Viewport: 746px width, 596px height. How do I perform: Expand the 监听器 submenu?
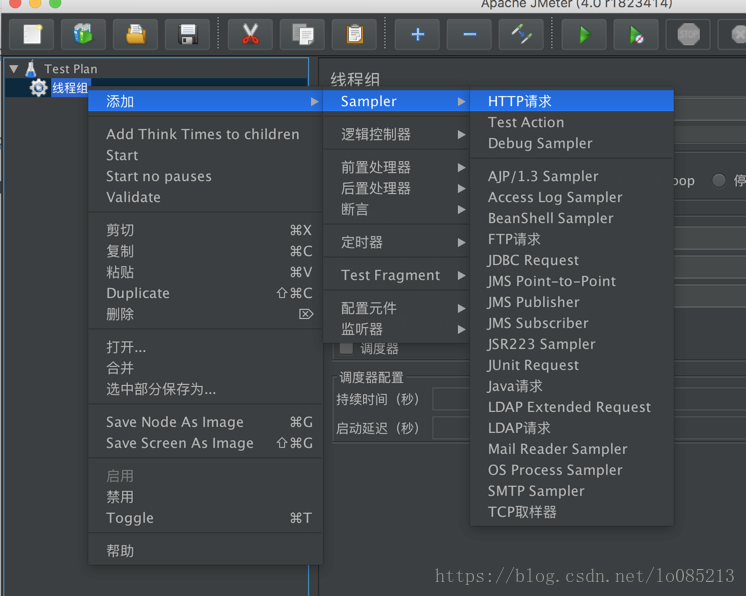(396, 329)
